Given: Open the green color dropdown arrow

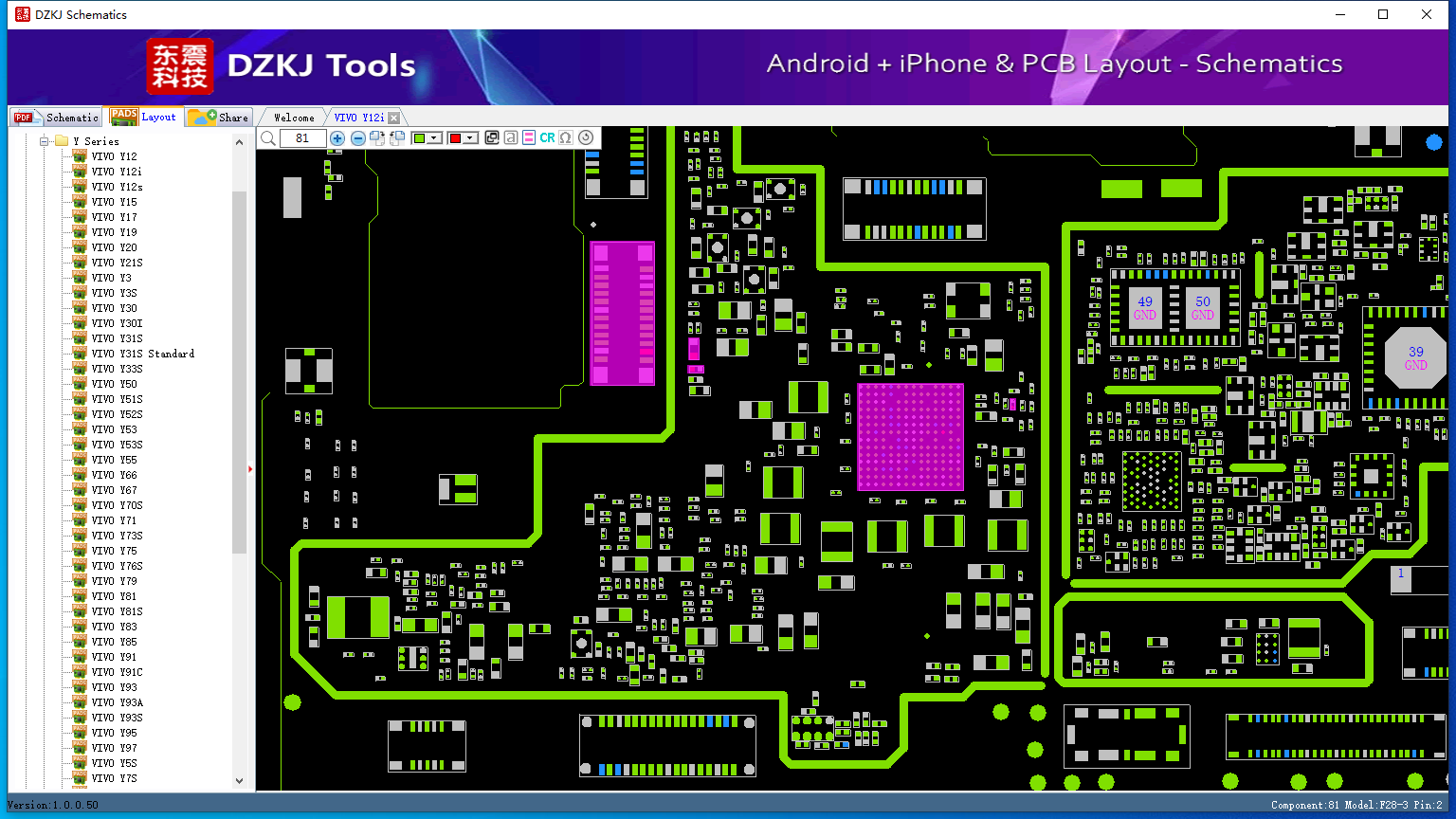Looking at the screenshot, I should click(434, 138).
